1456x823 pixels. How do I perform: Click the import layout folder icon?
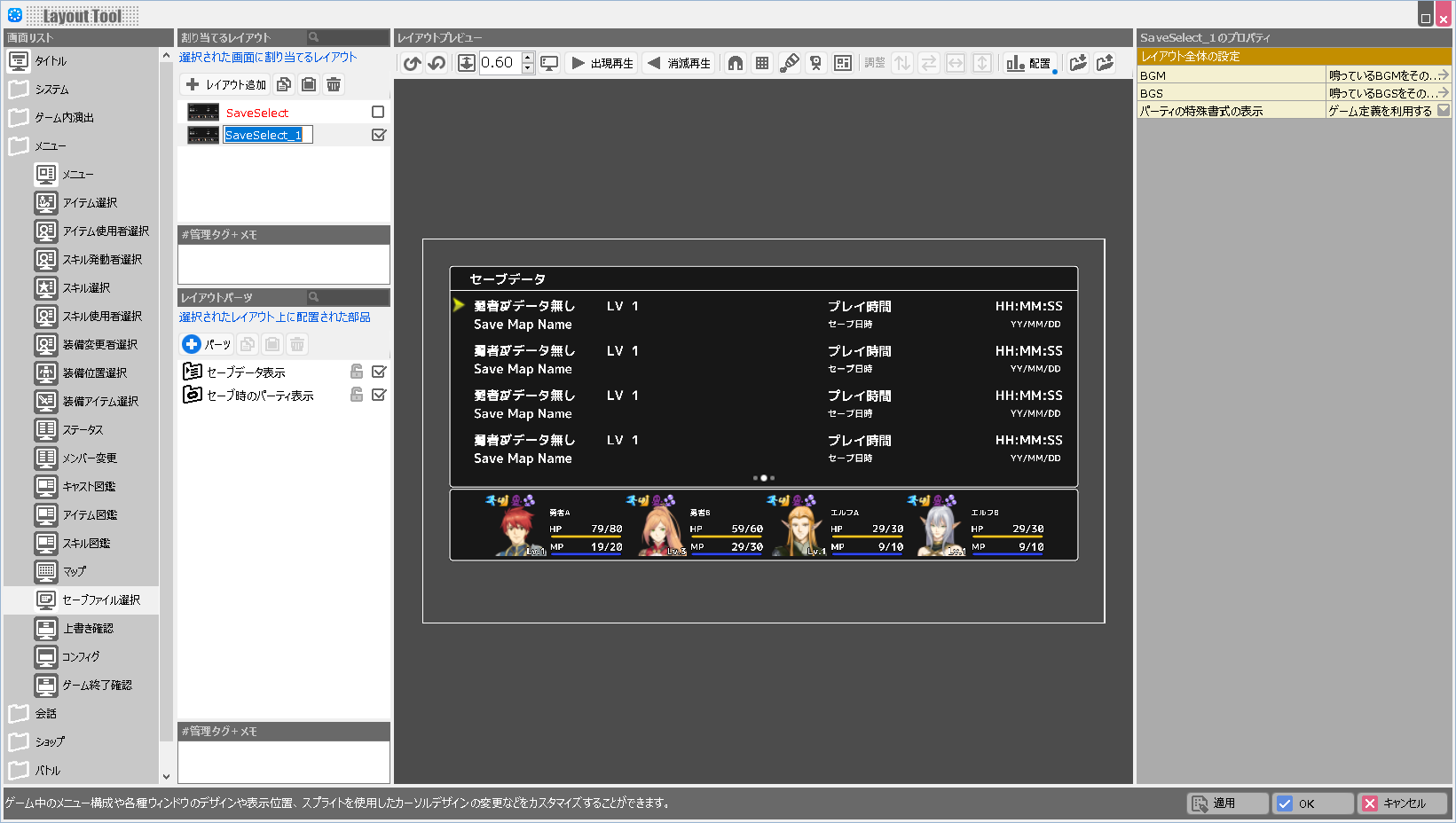click(x=1078, y=63)
